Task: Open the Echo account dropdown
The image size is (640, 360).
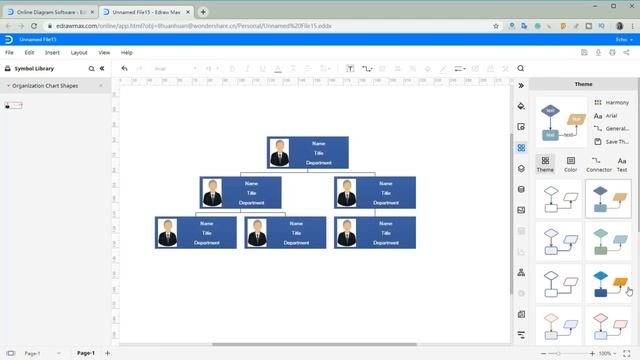Action: tap(624, 40)
